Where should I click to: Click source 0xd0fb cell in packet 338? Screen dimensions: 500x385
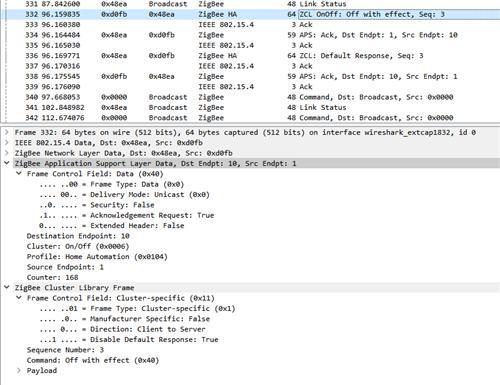114,76
